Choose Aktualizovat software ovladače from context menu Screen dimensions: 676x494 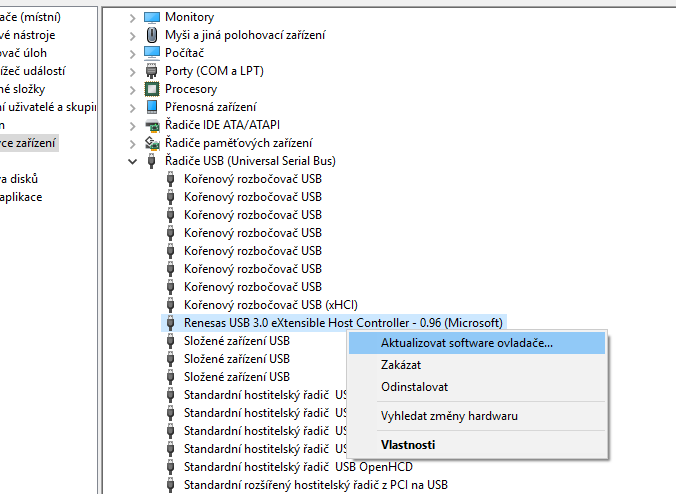coord(466,342)
